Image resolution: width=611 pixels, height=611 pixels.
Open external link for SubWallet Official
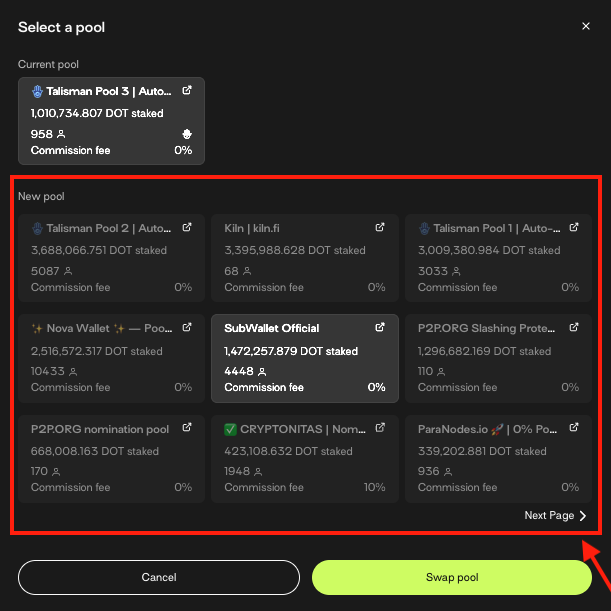pyautogui.click(x=380, y=327)
